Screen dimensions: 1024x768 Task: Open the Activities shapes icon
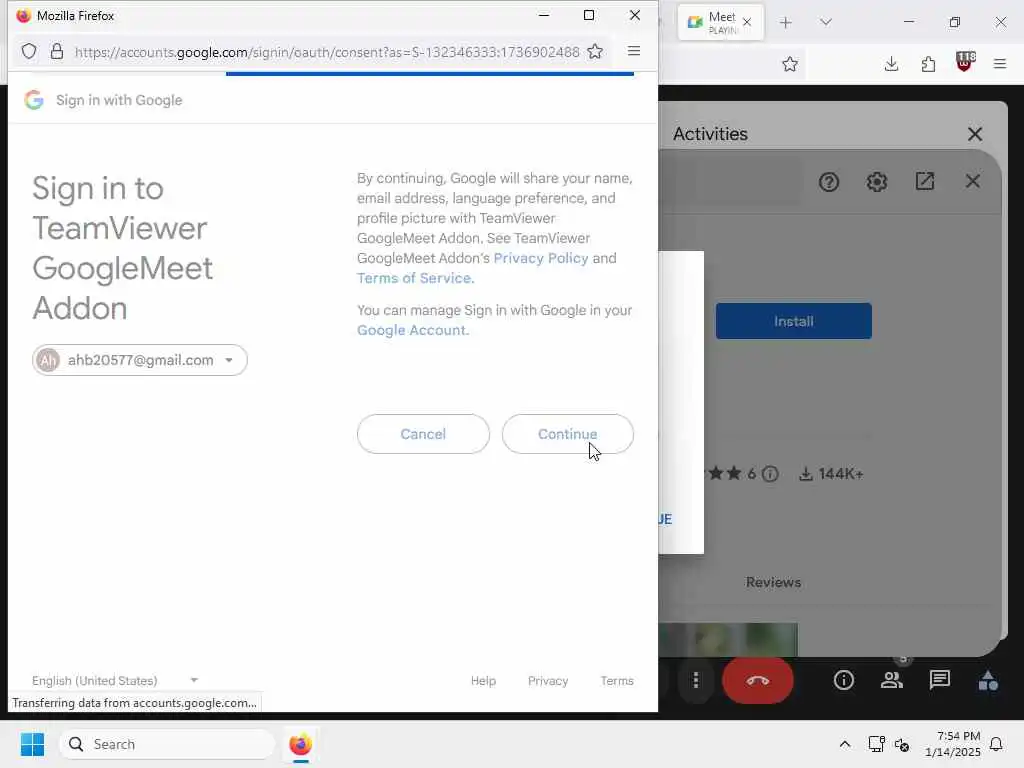pos(987,680)
